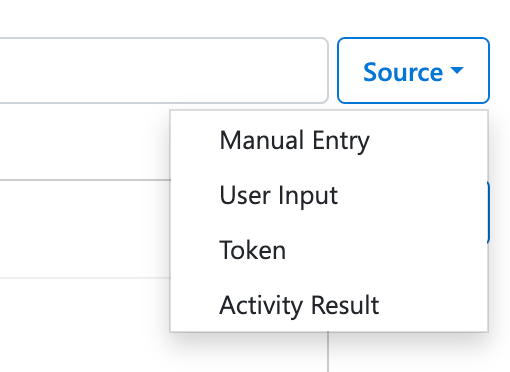Select Activity Result in dropdown list

tap(329, 305)
